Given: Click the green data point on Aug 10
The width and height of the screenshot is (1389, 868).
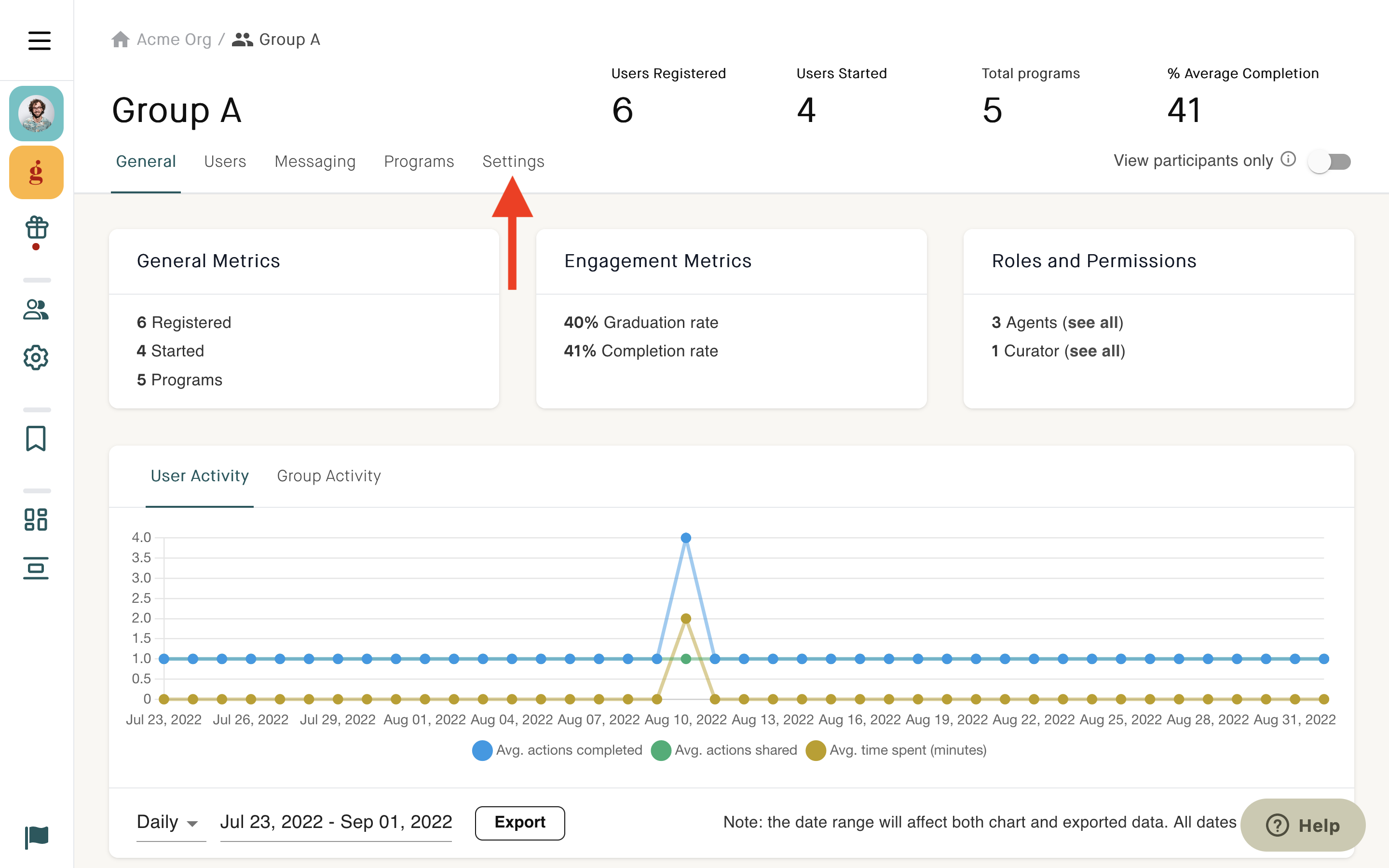Looking at the screenshot, I should pos(686,659).
